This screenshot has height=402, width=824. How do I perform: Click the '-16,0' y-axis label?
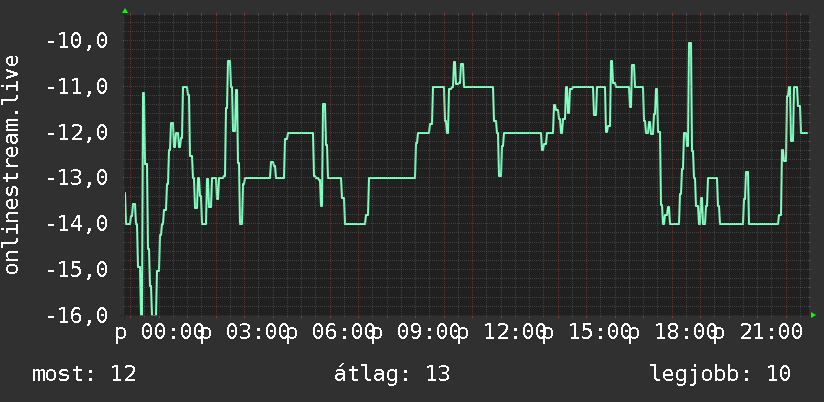[x=77, y=315]
